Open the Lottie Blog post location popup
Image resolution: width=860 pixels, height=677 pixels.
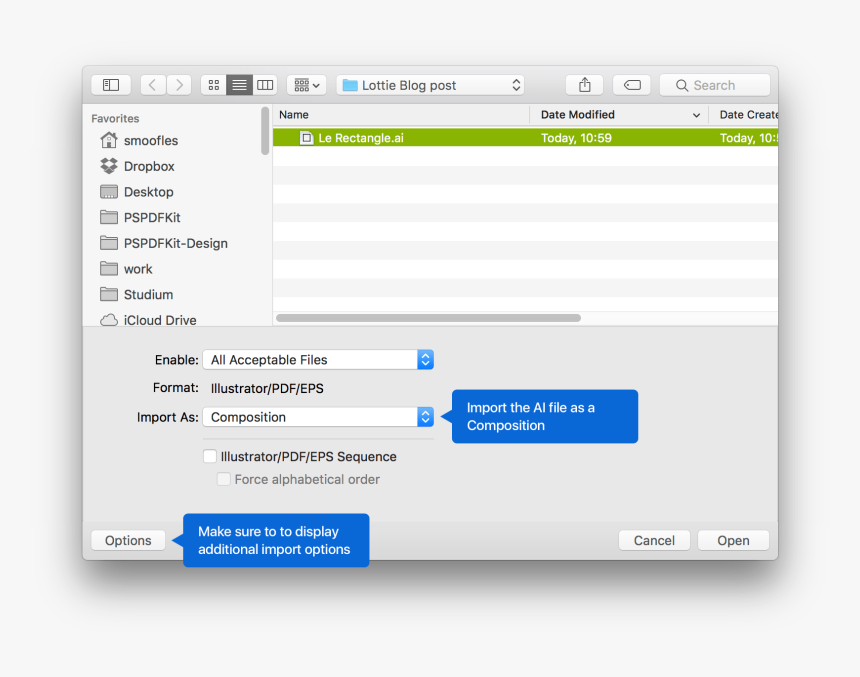point(431,85)
